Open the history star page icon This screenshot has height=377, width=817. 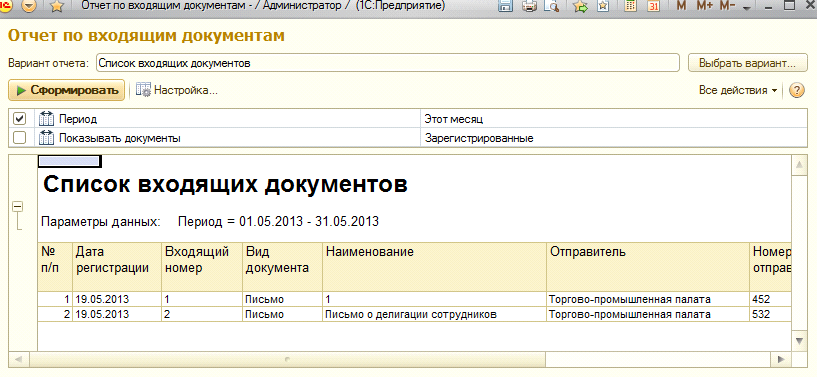[603, 7]
